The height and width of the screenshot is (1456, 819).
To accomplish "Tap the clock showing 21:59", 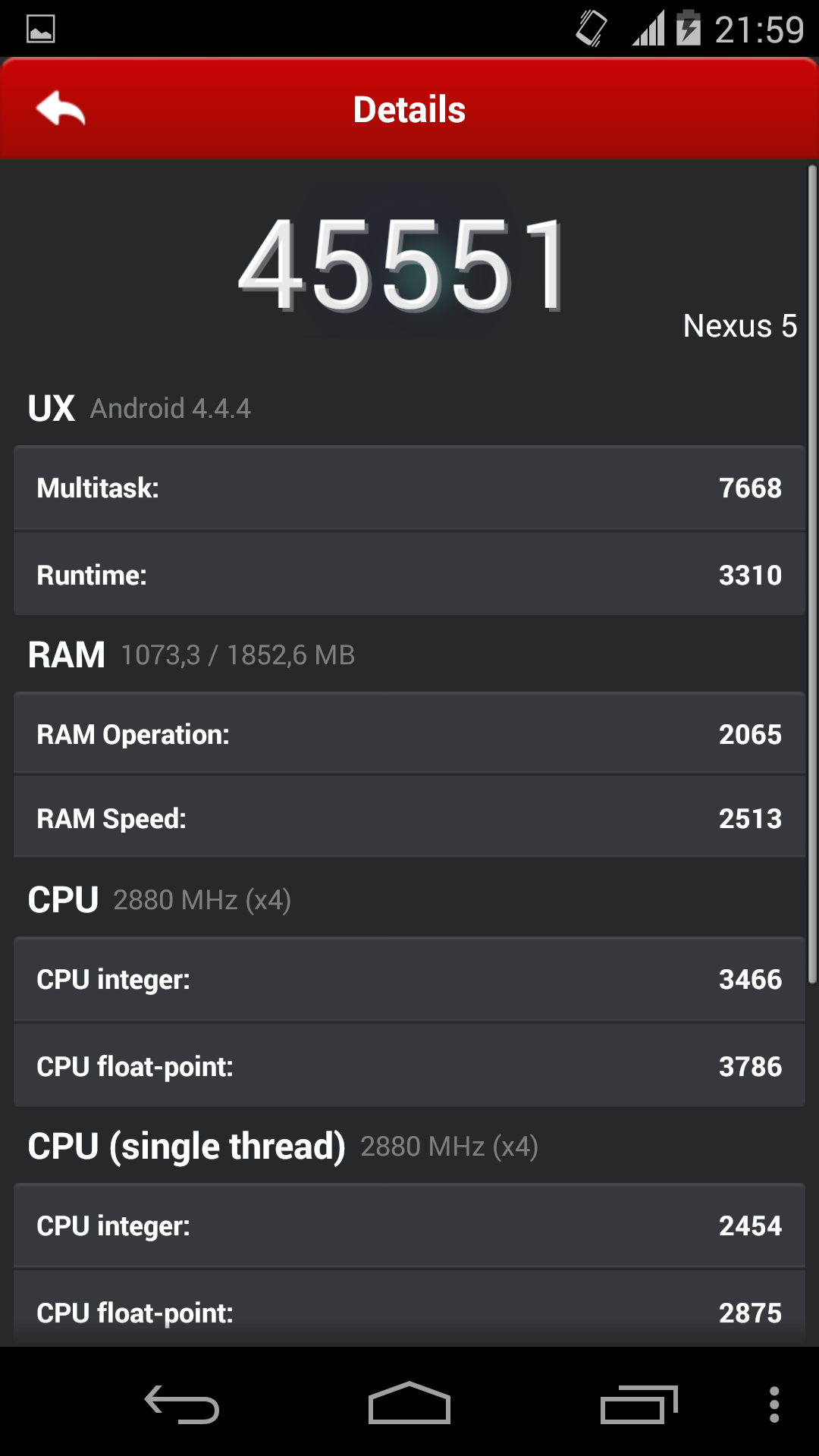I will (759, 30).
